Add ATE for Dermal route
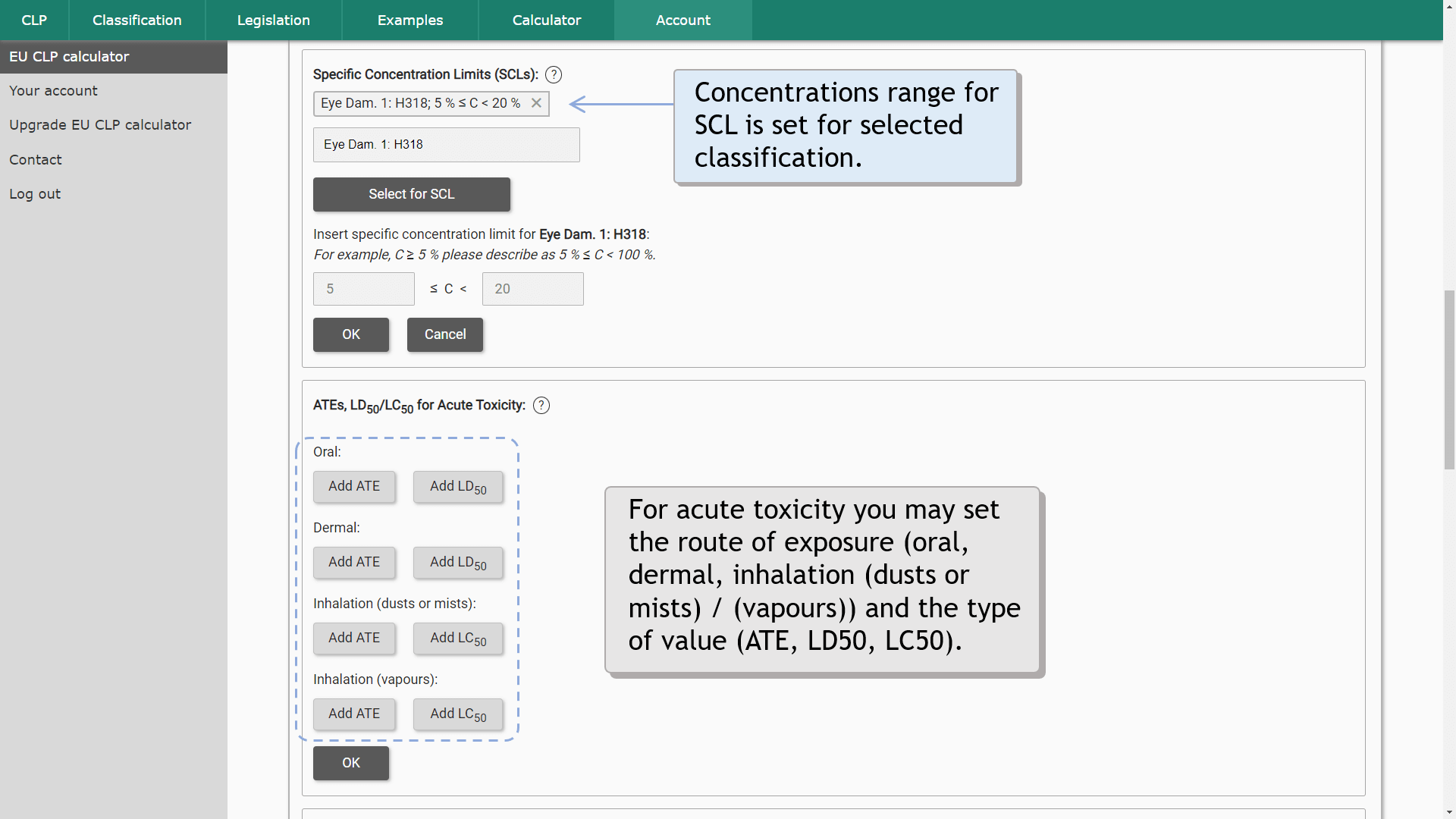Screen dimensions: 1456x819 click(354, 563)
